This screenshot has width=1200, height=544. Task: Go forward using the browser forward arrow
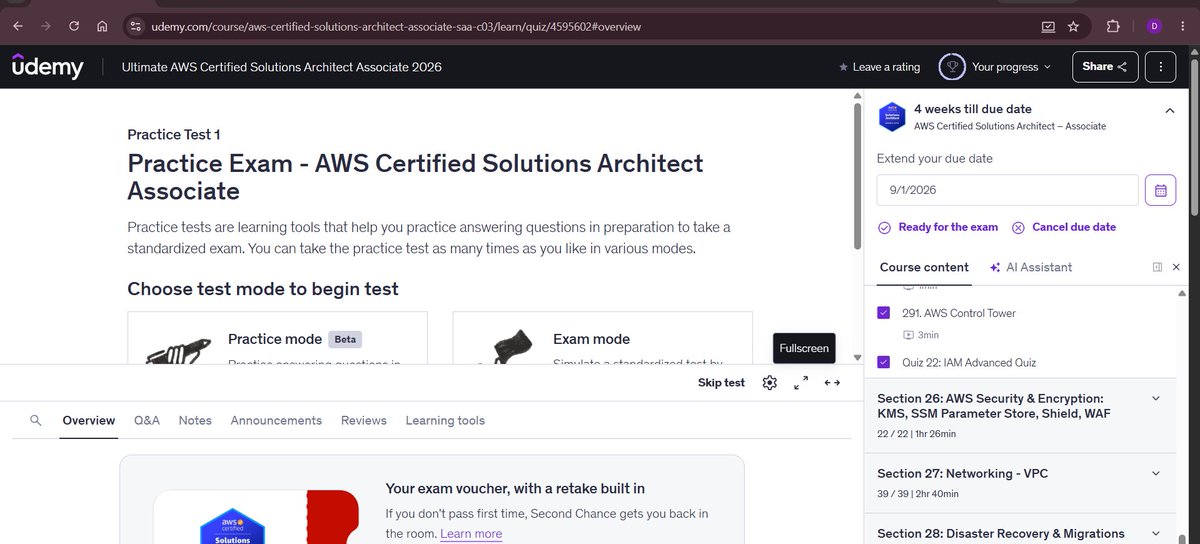tap(45, 27)
